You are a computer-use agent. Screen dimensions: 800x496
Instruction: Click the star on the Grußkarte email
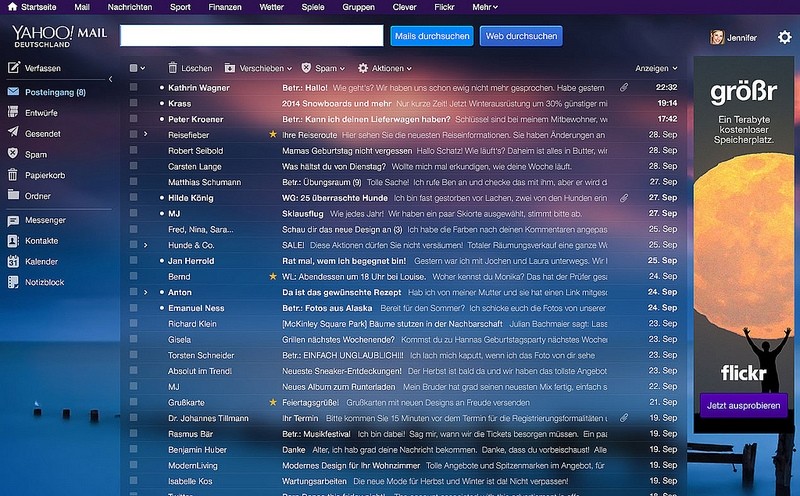coord(273,402)
